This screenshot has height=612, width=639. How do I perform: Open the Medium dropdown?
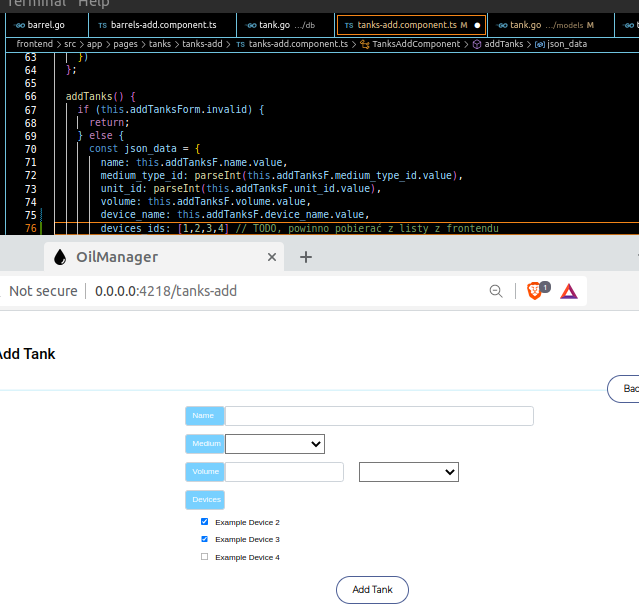(x=275, y=444)
